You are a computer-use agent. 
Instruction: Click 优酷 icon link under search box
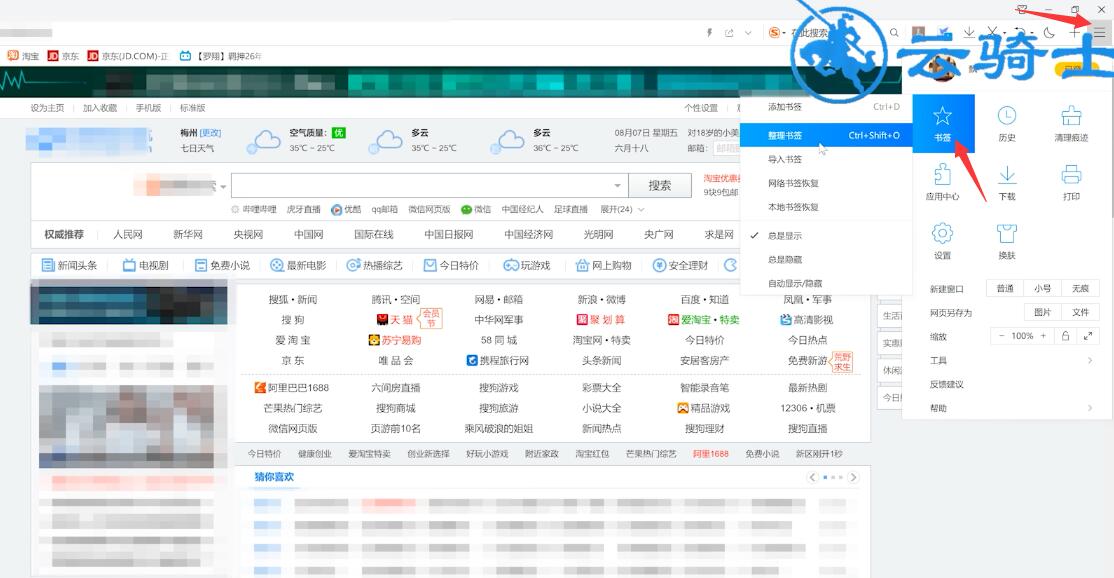pos(347,209)
